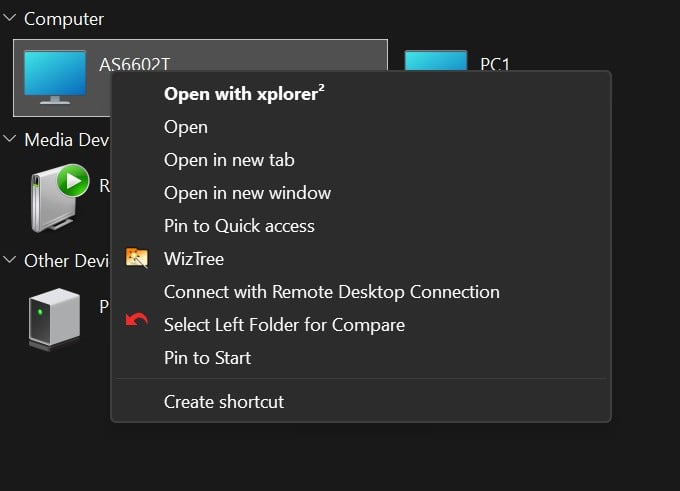Collapse the Other Devices group chevron
Screen dimensions: 680x491
10,261
